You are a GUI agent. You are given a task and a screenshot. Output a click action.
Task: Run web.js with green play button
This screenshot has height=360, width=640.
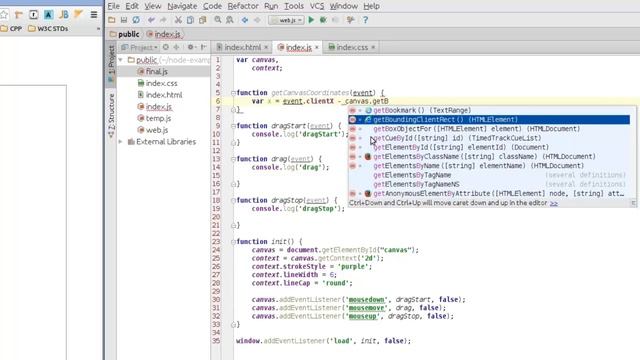click(311, 20)
